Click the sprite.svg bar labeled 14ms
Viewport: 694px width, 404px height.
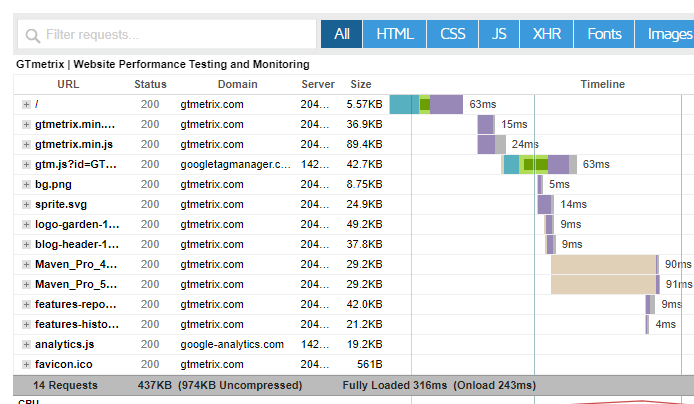[x=545, y=204]
